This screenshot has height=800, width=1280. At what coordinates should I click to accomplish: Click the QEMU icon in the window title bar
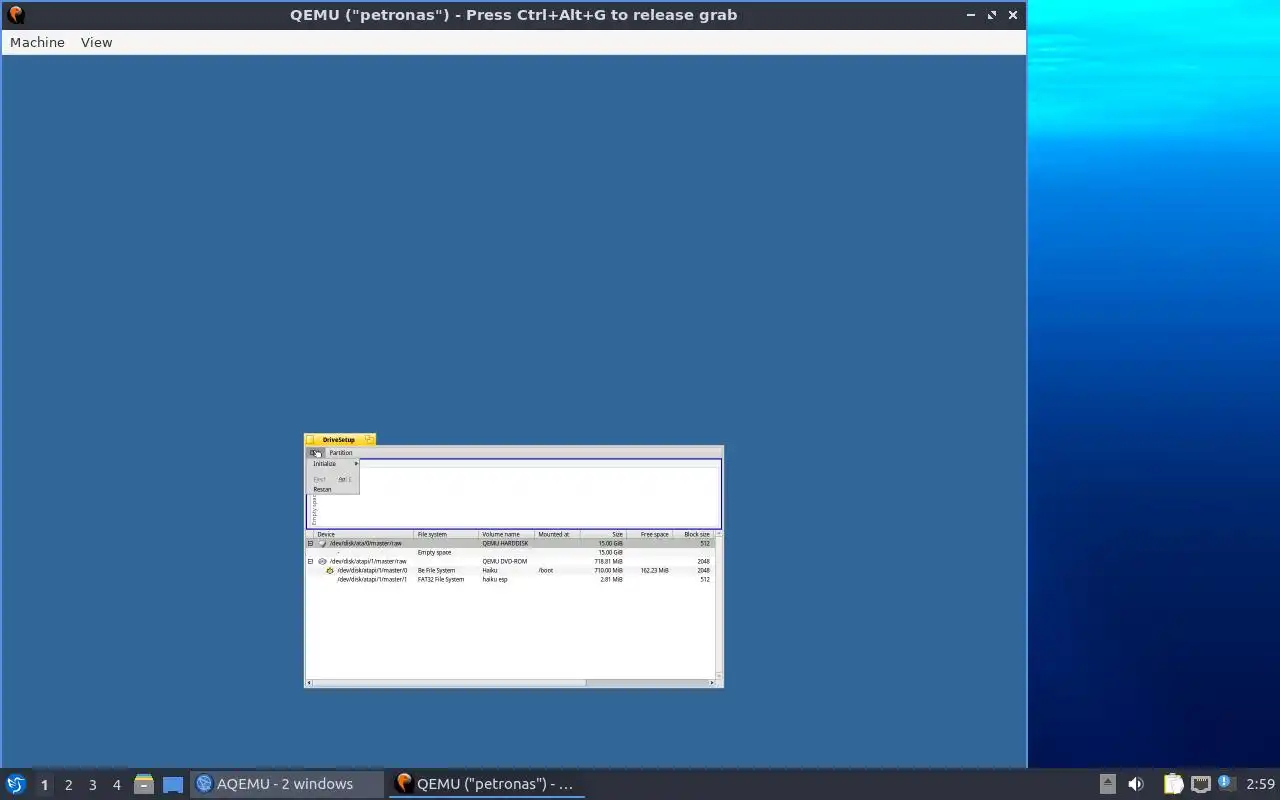pos(15,15)
